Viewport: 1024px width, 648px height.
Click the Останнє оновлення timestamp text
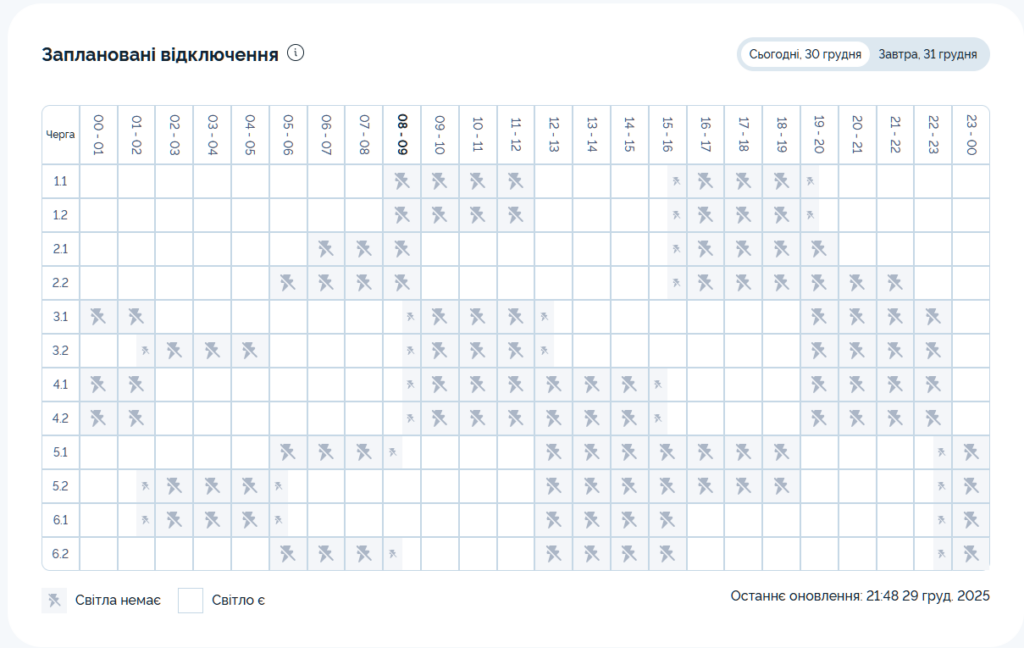tap(860, 595)
